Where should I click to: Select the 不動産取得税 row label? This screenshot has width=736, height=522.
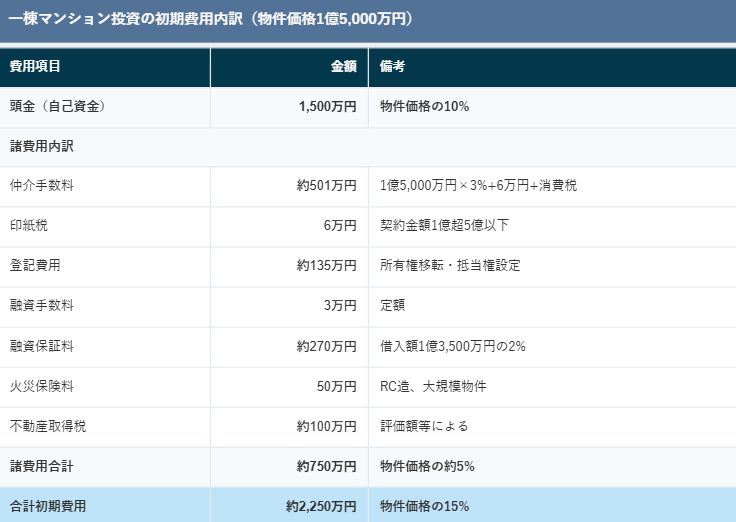click(x=48, y=426)
